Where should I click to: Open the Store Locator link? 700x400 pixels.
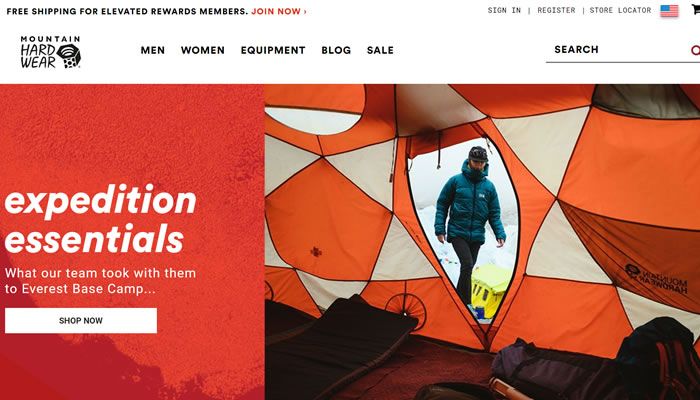pos(620,10)
